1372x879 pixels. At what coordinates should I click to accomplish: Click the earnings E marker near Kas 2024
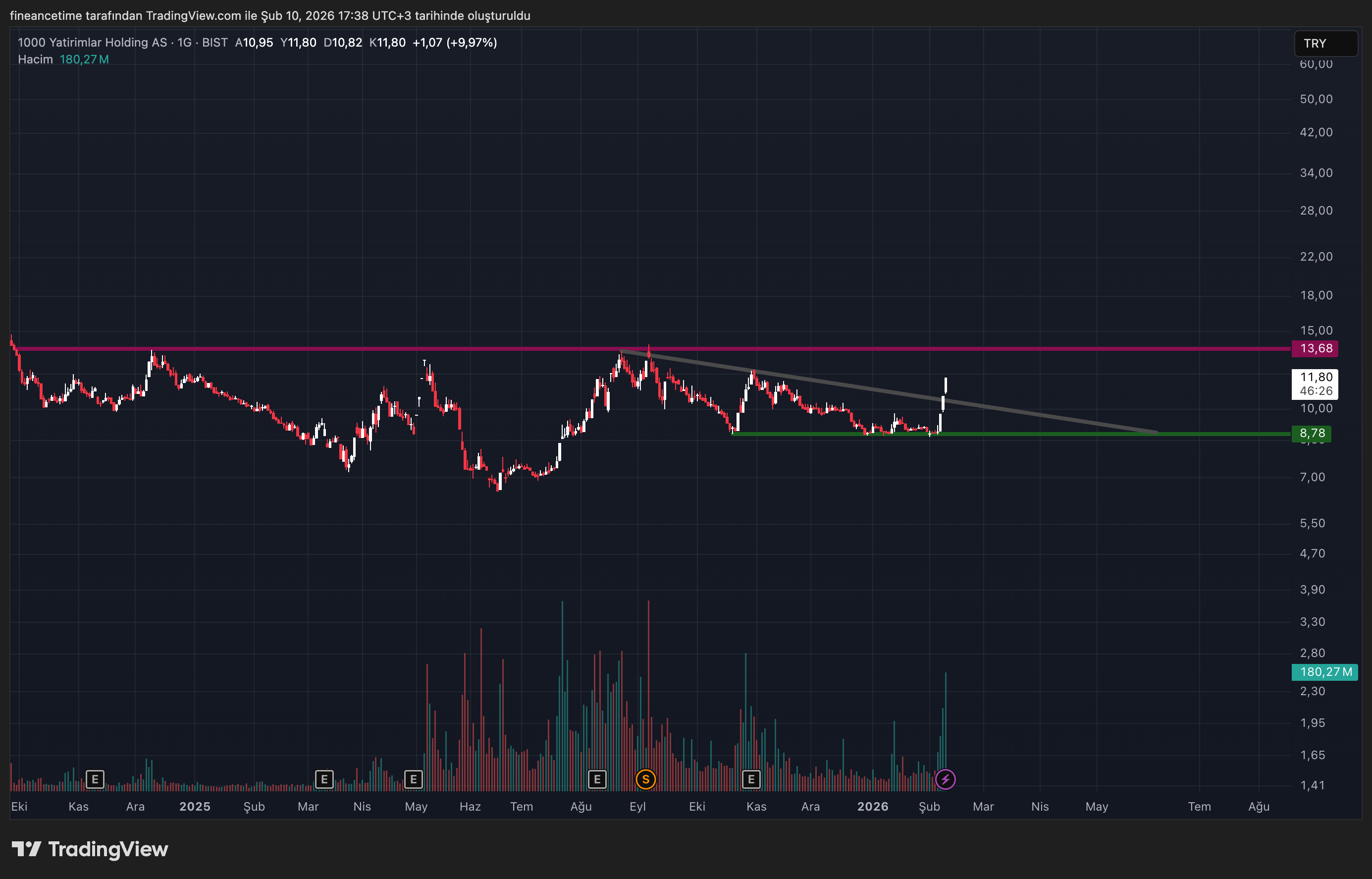pyautogui.click(x=95, y=779)
